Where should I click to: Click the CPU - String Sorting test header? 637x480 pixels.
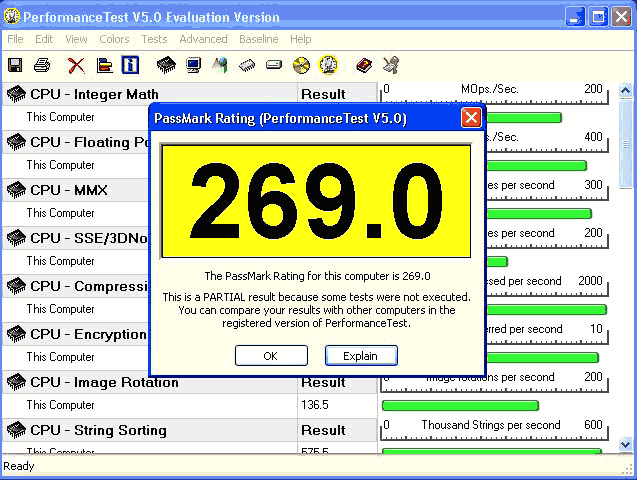pyautogui.click(x=98, y=430)
